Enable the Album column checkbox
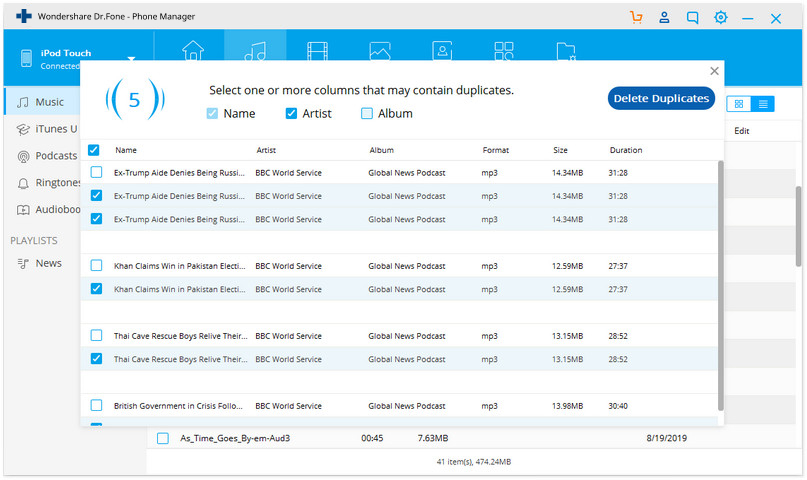Viewport: 807px width, 480px height. coord(366,113)
